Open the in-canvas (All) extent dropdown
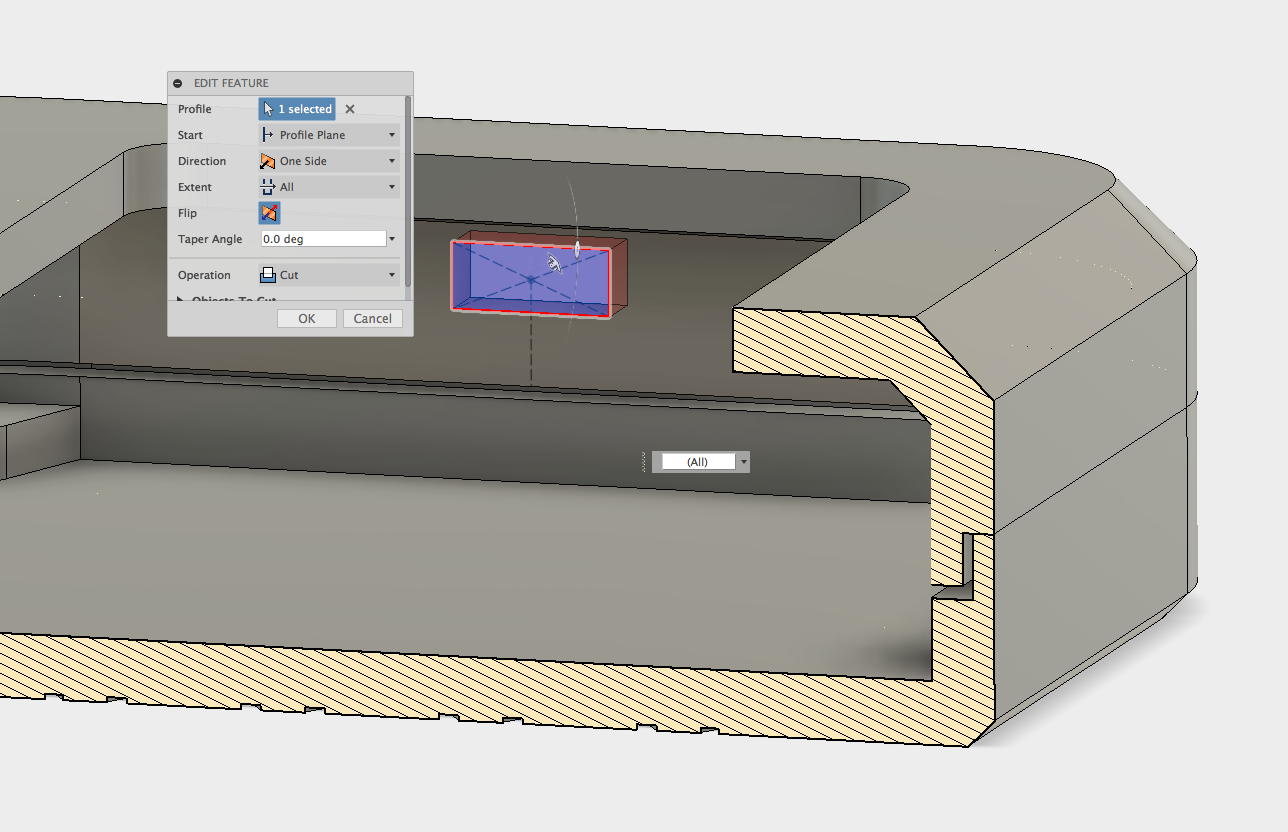 tap(742, 462)
